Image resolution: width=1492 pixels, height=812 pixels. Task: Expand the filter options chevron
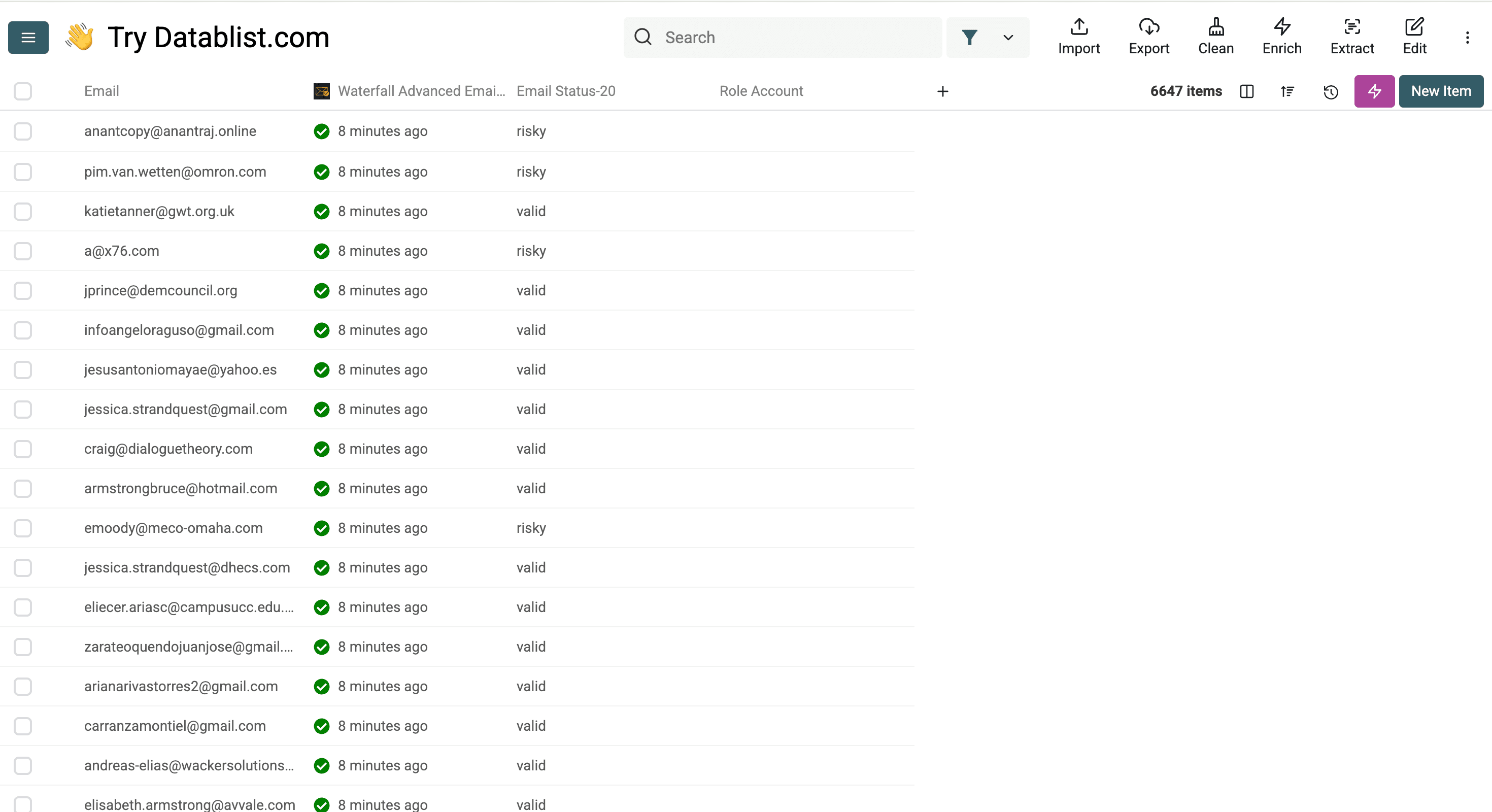1008,37
